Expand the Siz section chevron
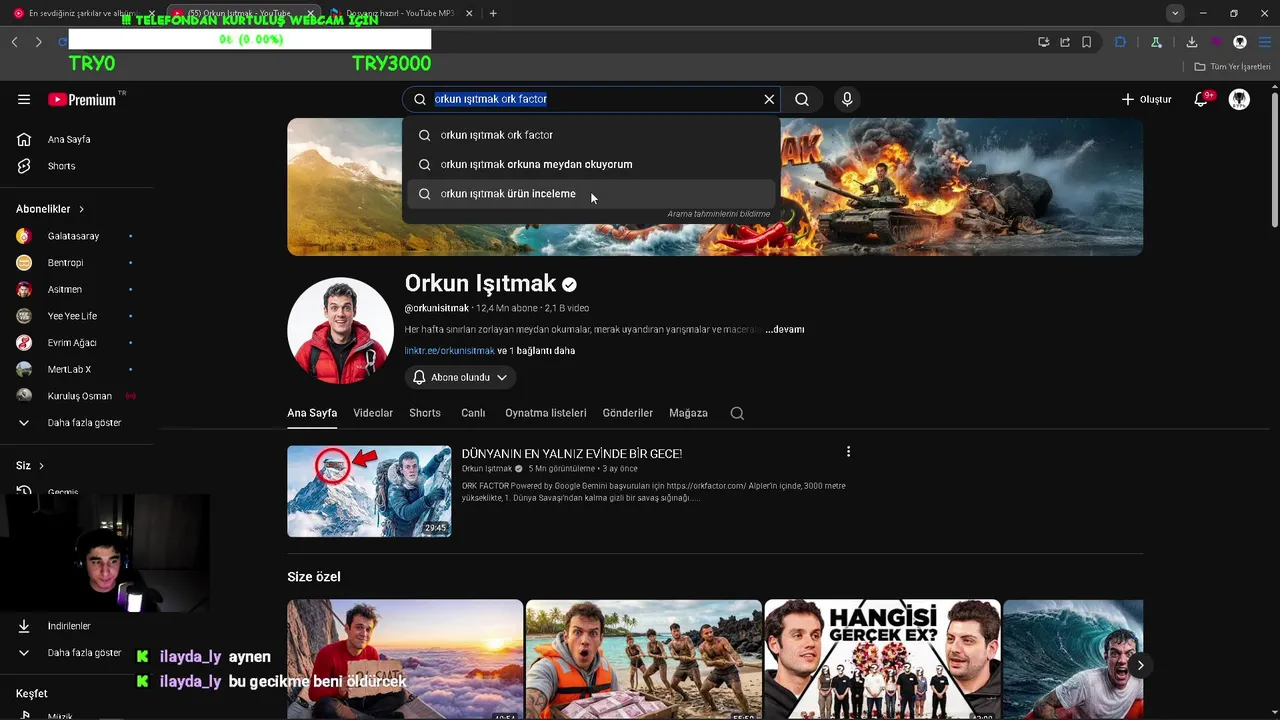 point(41,466)
